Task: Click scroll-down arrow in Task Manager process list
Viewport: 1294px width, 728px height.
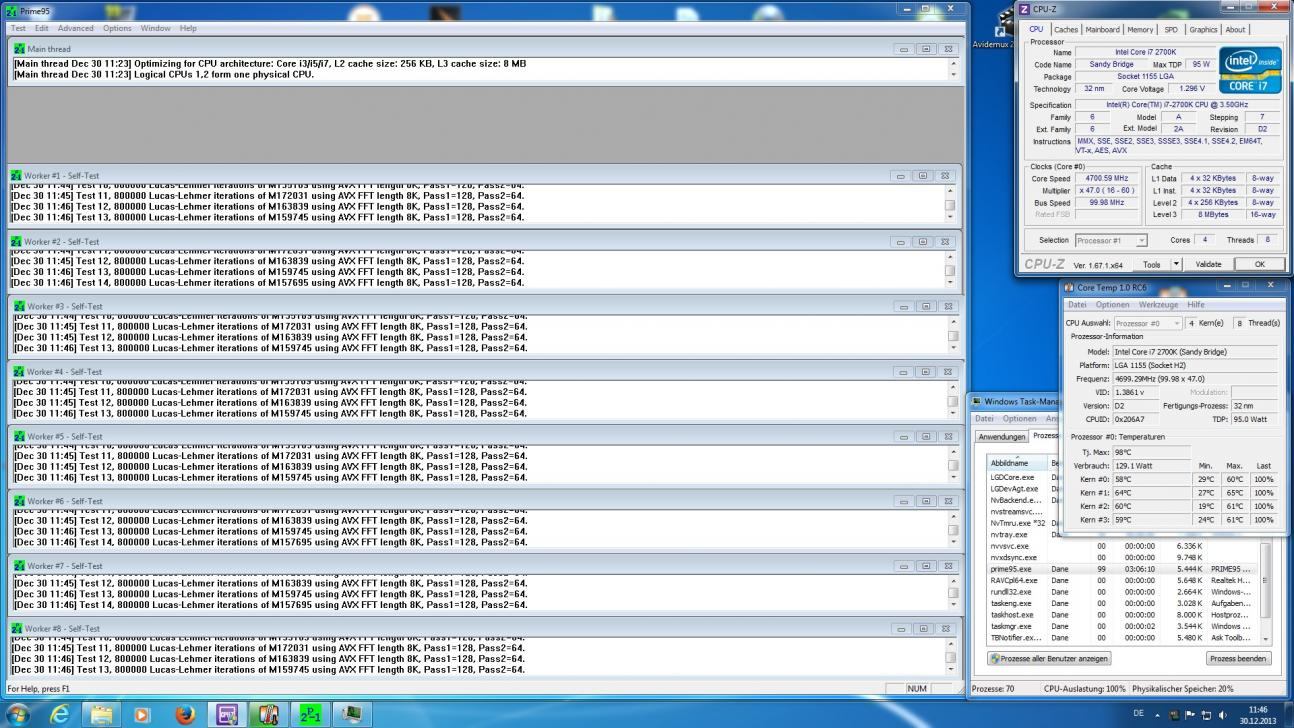Action: pos(1265,639)
